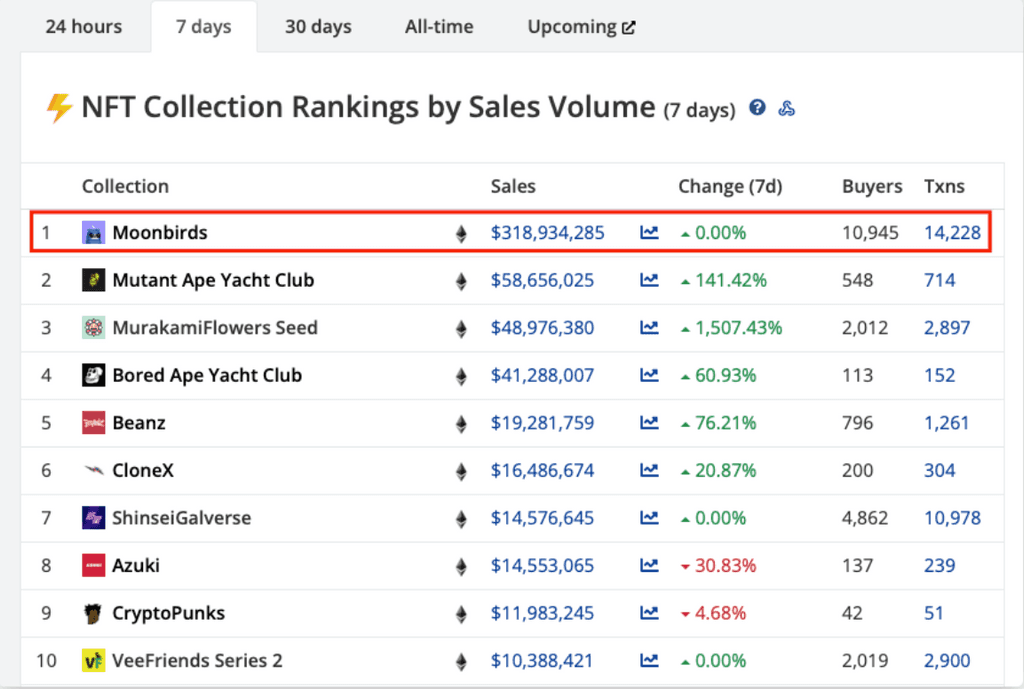Click sales value $58,656,025
Image resolution: width=1024 pixels, height=689 pixels.
coord(543,280)
